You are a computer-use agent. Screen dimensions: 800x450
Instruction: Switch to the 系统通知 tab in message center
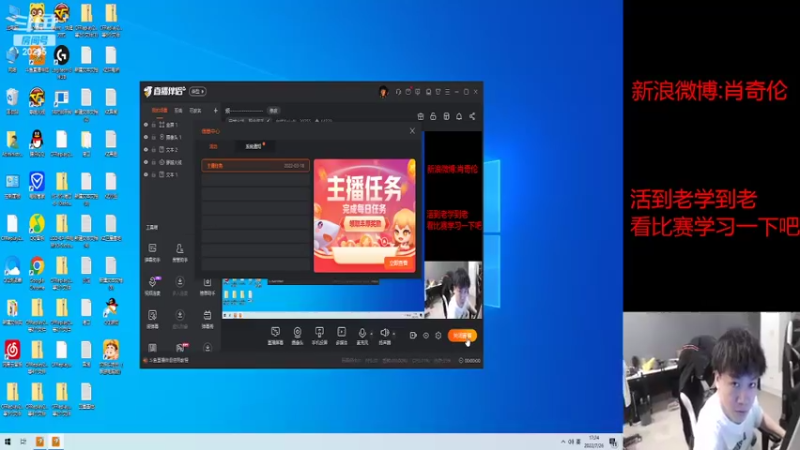[254, 146]
